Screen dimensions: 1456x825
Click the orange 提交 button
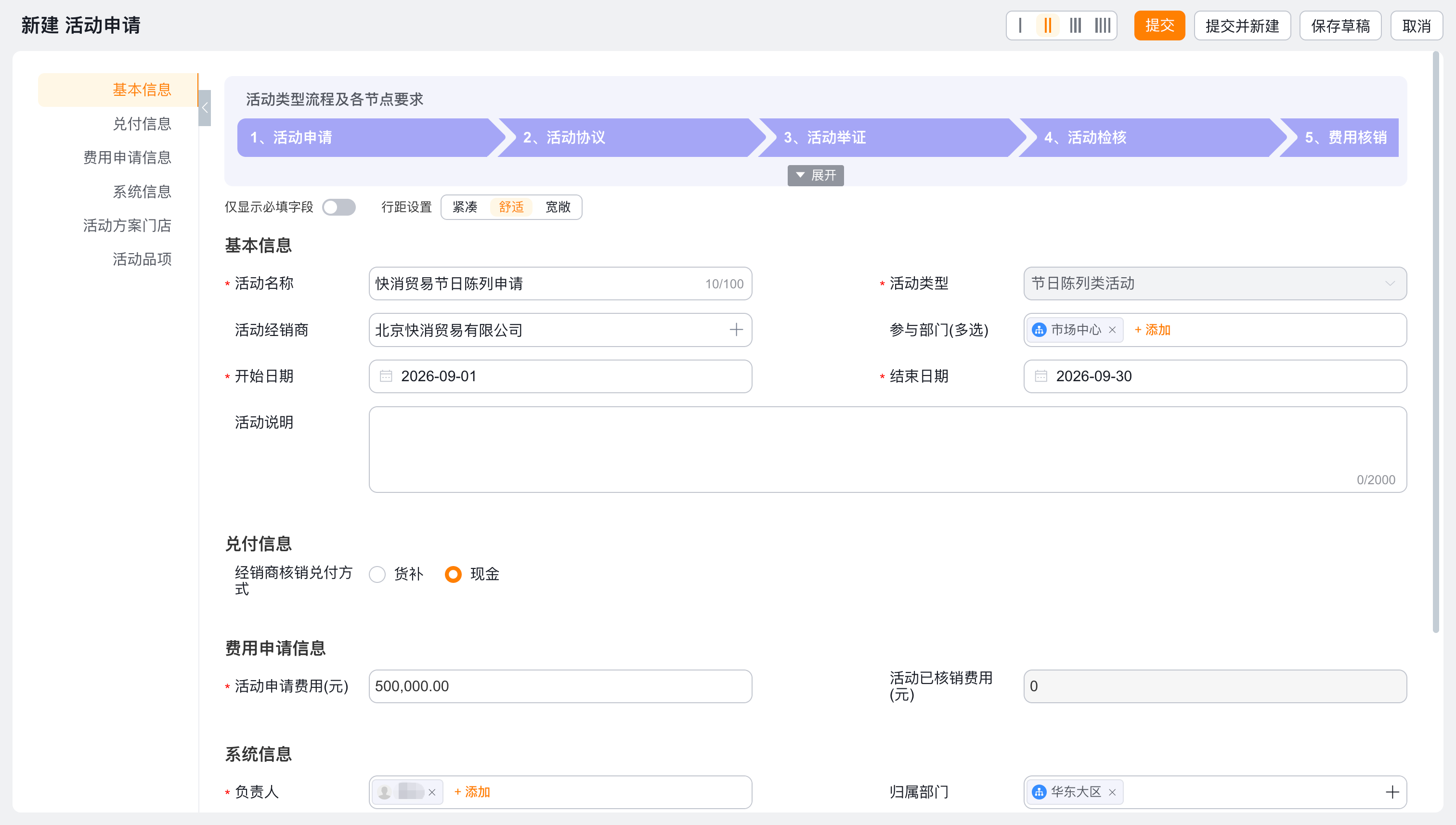click(x=1159, y=26)
